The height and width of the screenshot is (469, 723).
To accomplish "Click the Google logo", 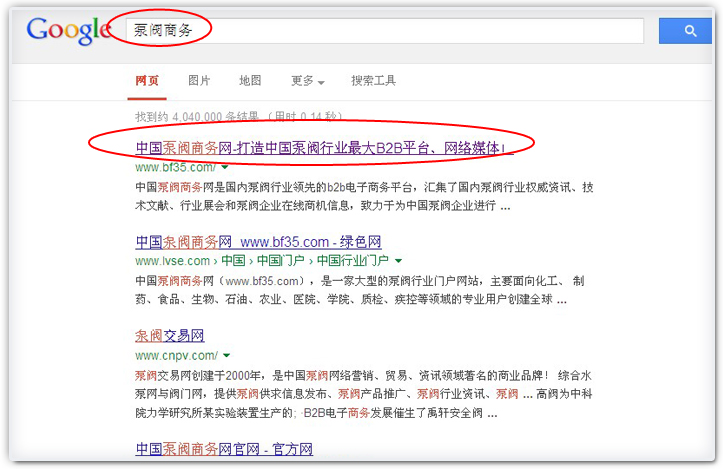I will (x=68, y=30).
